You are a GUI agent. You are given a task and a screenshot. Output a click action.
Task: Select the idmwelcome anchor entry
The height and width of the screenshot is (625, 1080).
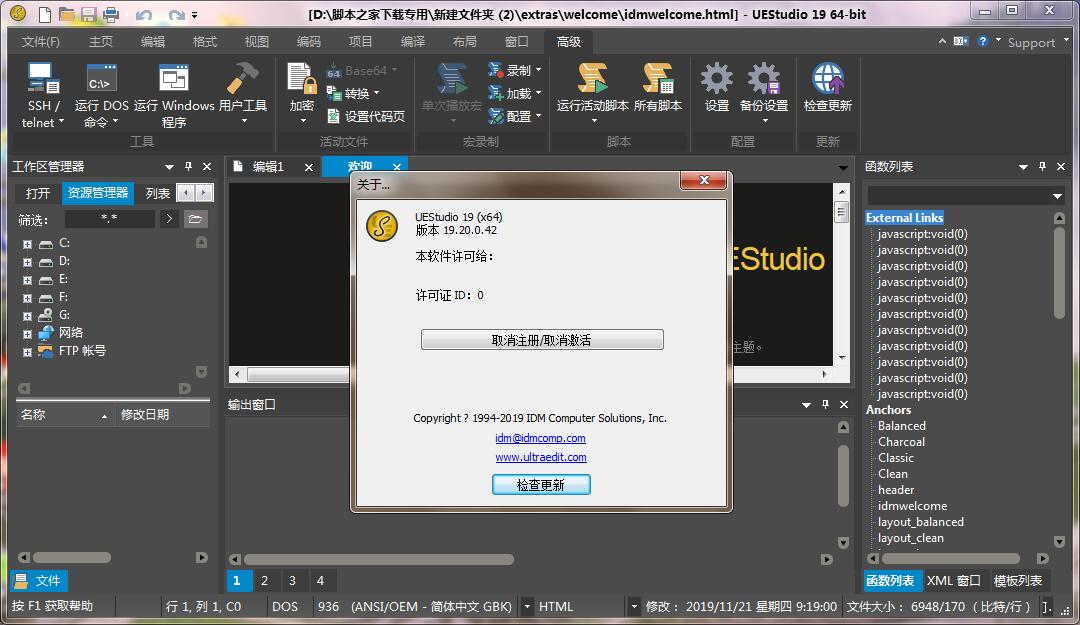click(912, 506)
